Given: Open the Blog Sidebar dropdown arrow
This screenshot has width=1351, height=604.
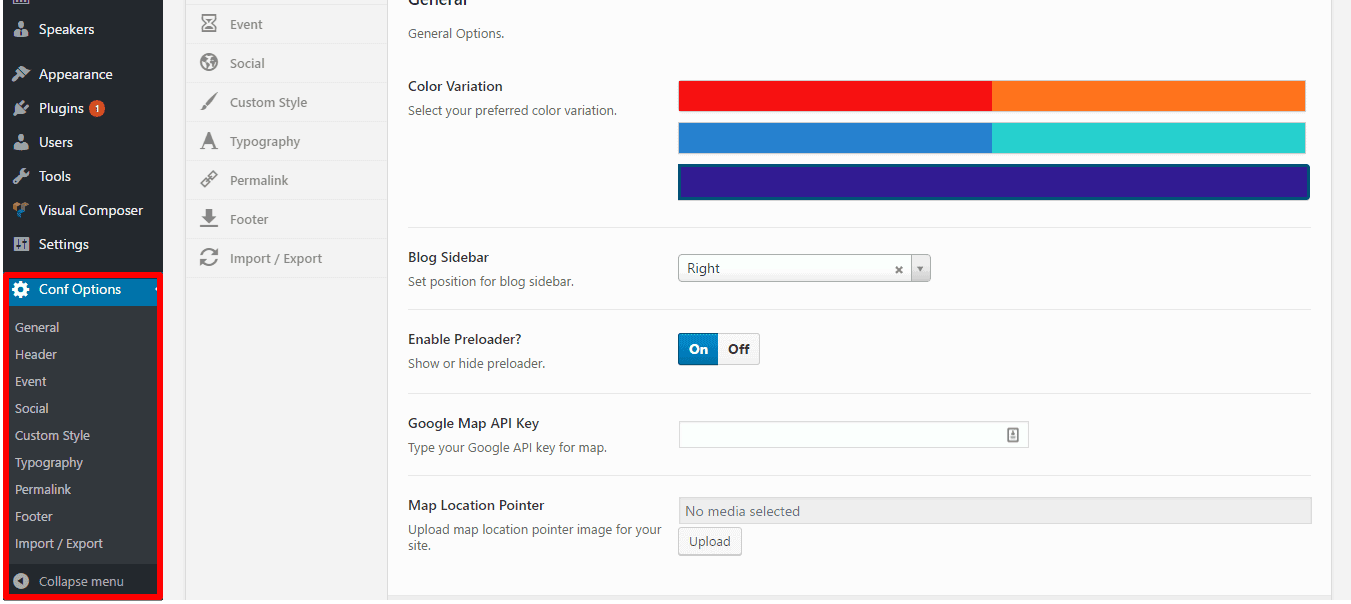Looking at the screenshot, I should pos(920,269).
